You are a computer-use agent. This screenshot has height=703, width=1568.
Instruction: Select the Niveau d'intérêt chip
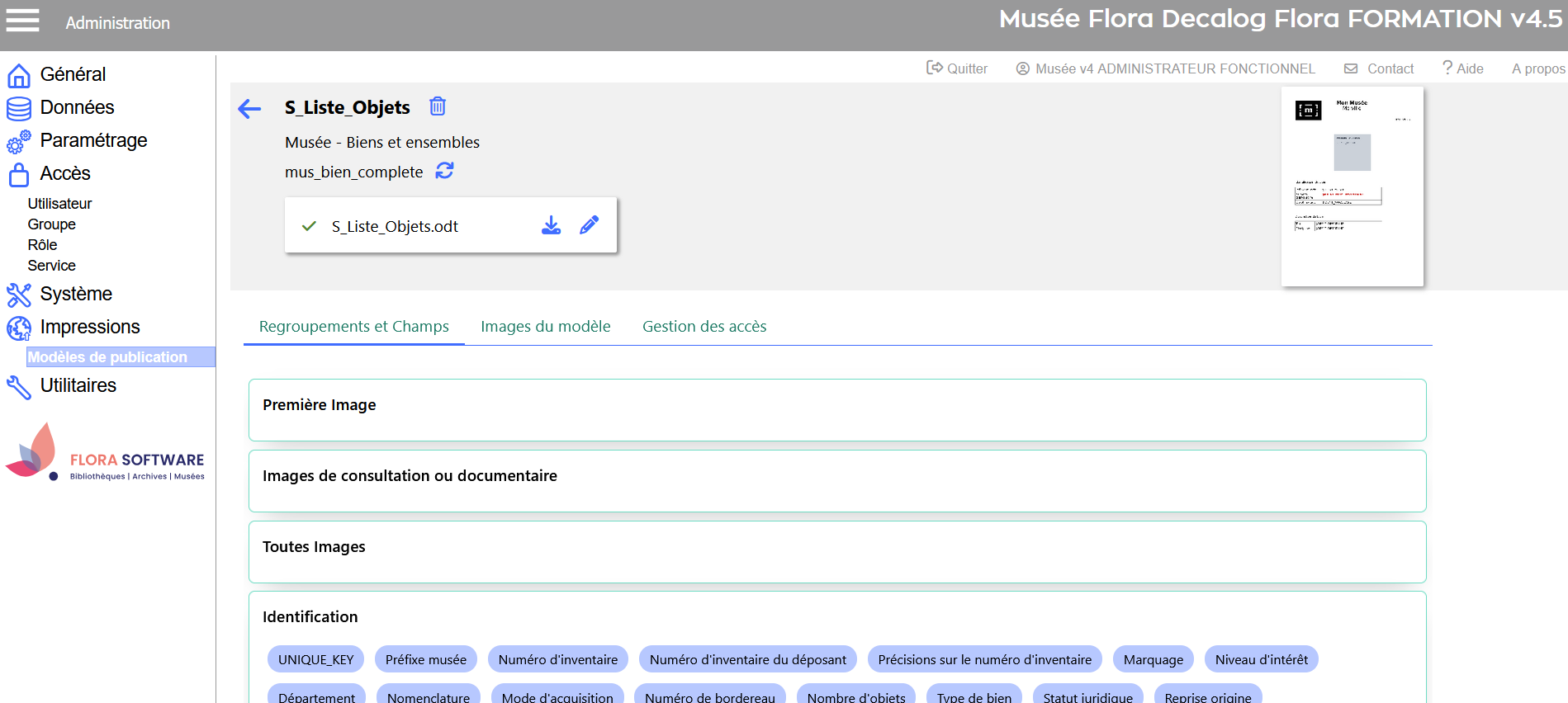pyautogui.click(x=1262, y=659)
